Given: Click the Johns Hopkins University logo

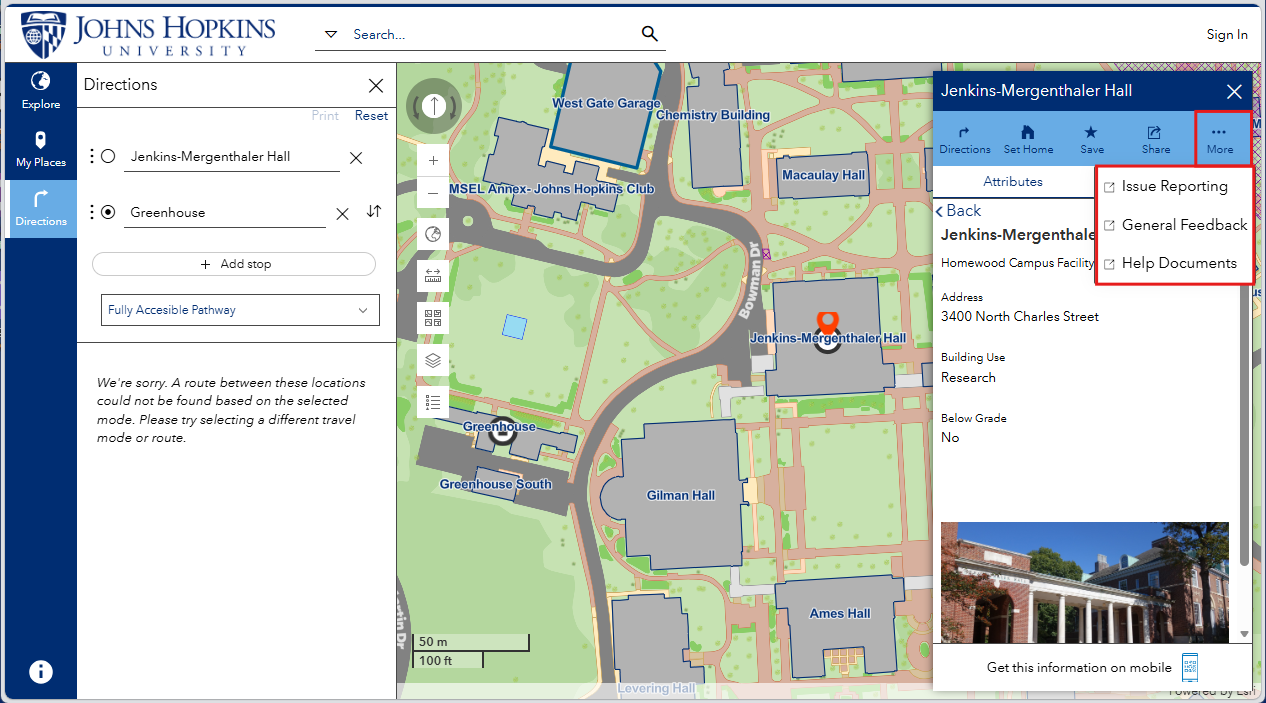Looking at the screenshot, I should (149, 34).
